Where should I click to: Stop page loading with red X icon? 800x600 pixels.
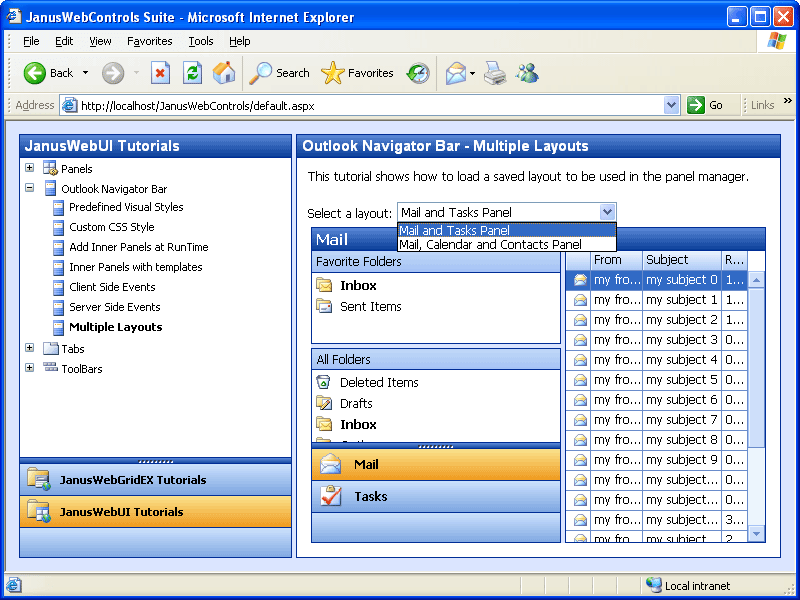(160, 73)
